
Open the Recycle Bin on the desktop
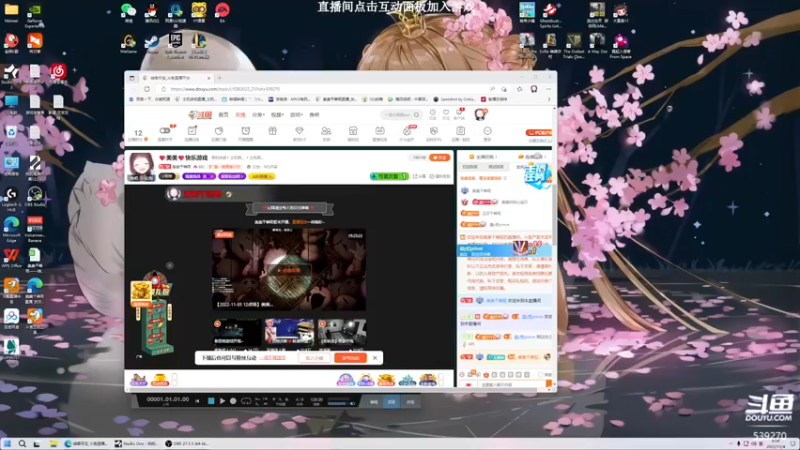tap(11, 135)
